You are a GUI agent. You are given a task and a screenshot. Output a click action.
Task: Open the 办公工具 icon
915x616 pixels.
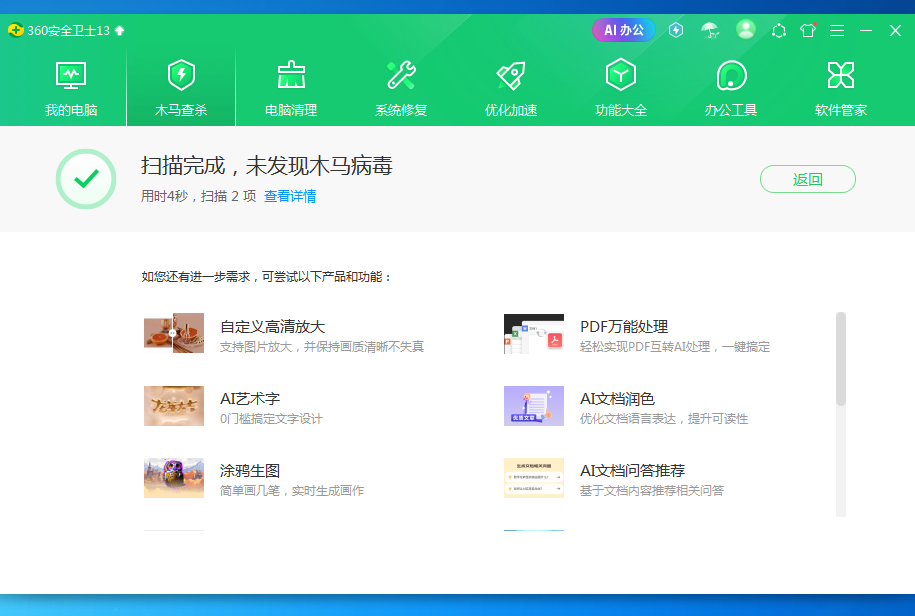tap(731, 75)
